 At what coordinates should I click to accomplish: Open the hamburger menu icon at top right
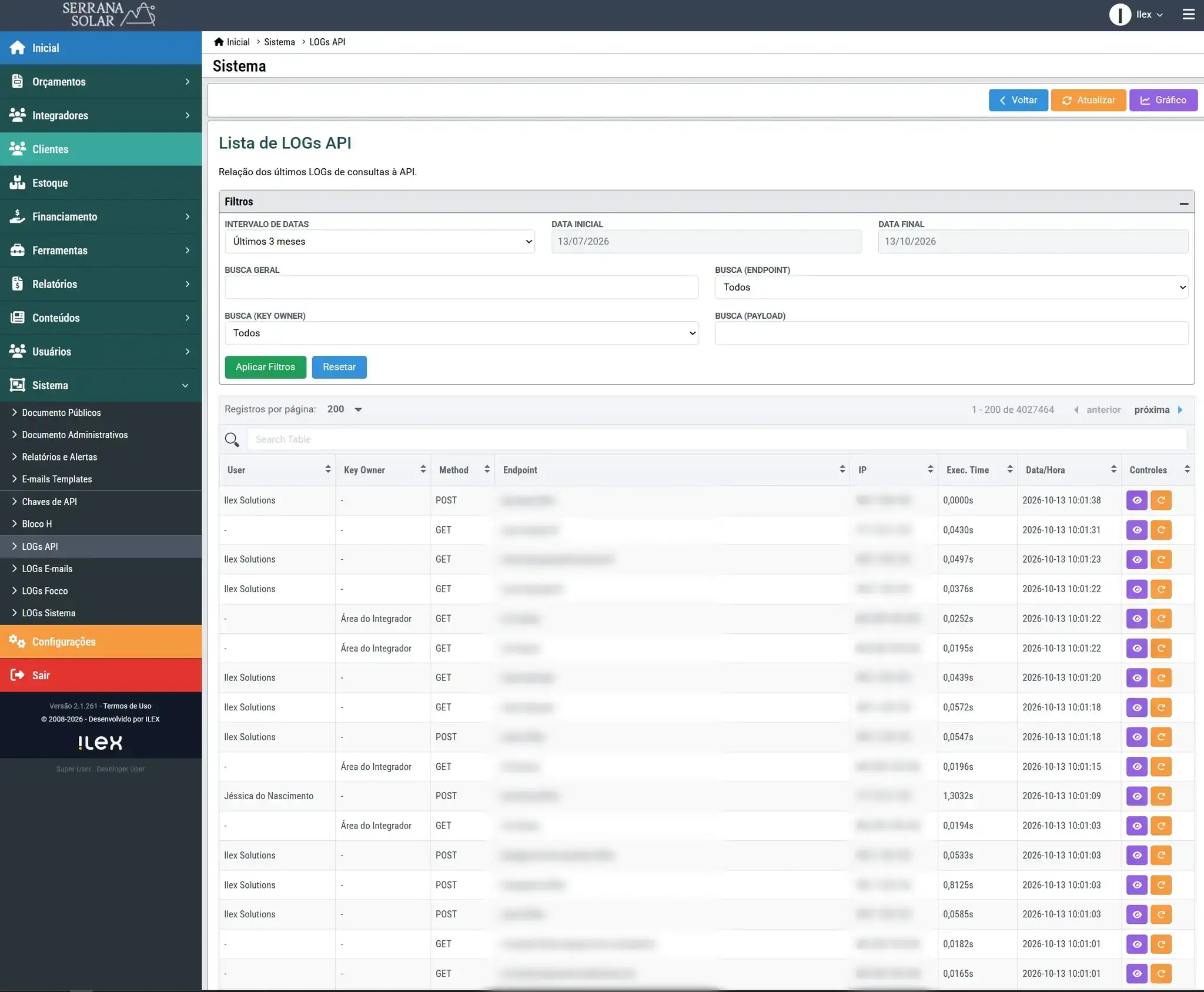pyautogui.click(x=1188, y=15)
